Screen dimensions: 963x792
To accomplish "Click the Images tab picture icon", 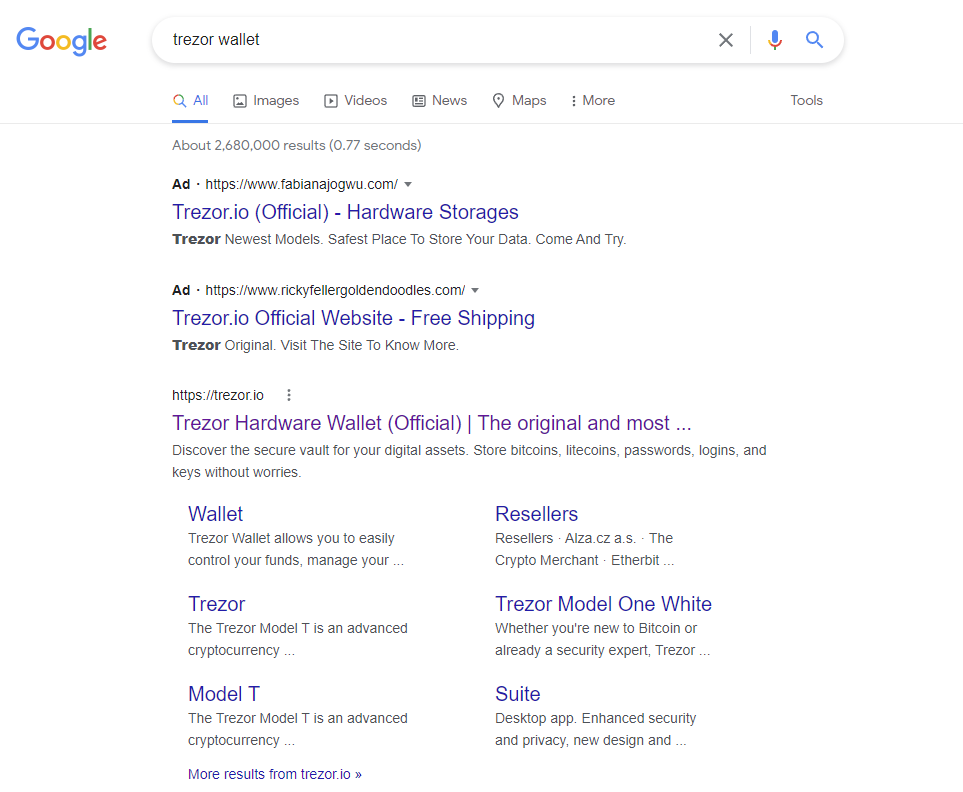I will coord(240,101).
